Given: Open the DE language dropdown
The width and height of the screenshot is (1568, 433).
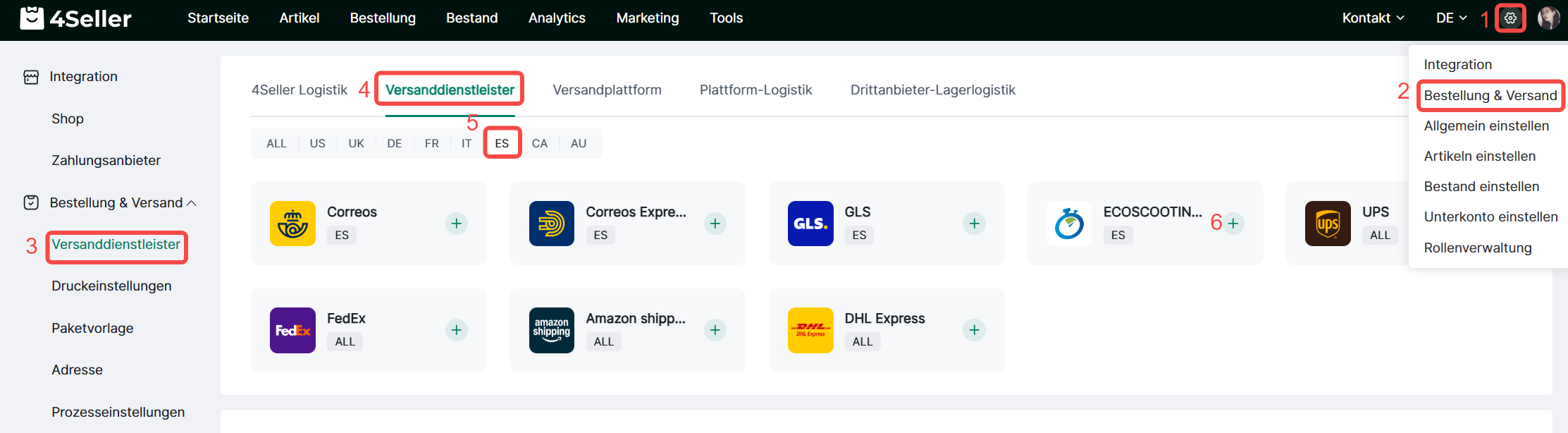Looking at the screenshot, I should pos(1451,18).
